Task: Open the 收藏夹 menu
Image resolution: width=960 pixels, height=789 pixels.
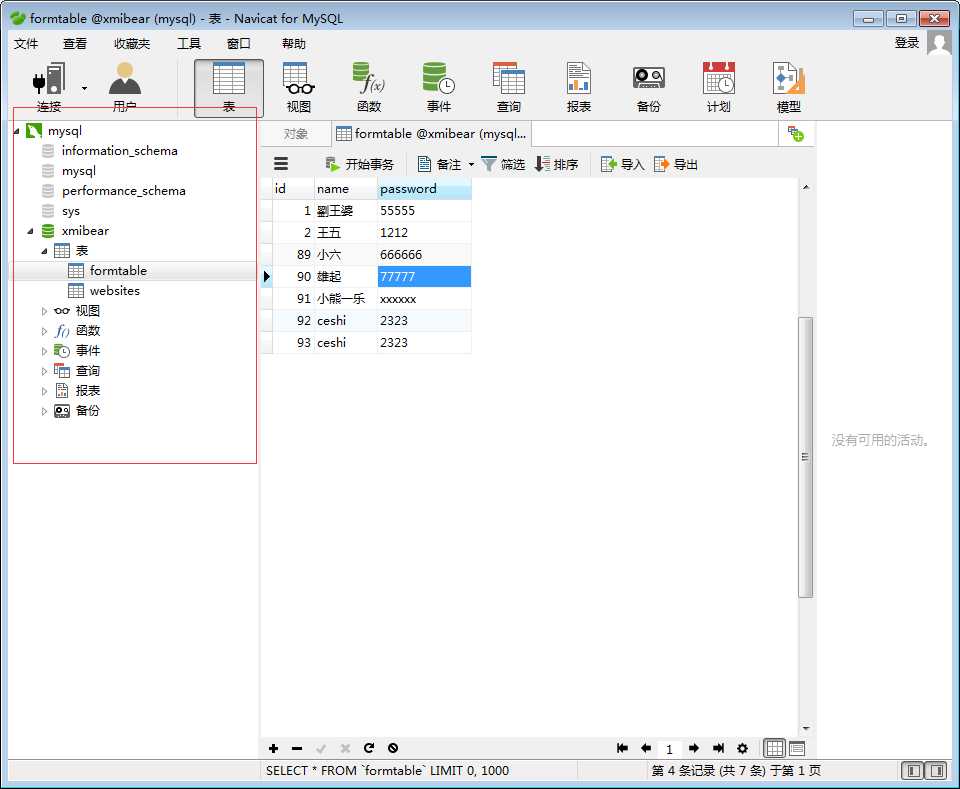Action: click(132, 43)
